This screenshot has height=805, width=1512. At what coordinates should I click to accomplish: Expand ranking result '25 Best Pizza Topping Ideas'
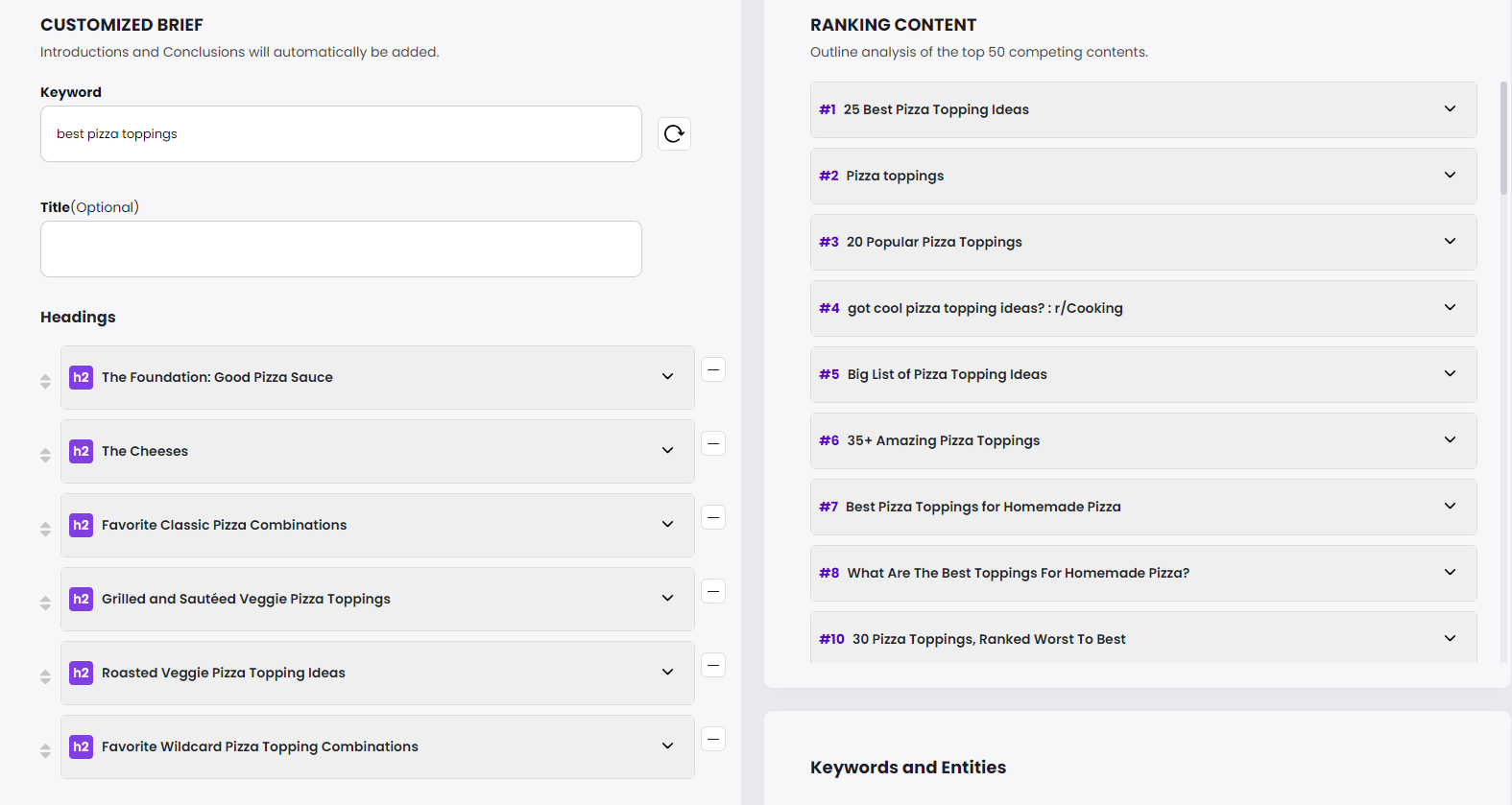pyautogui.click(x=1450, y=109)
